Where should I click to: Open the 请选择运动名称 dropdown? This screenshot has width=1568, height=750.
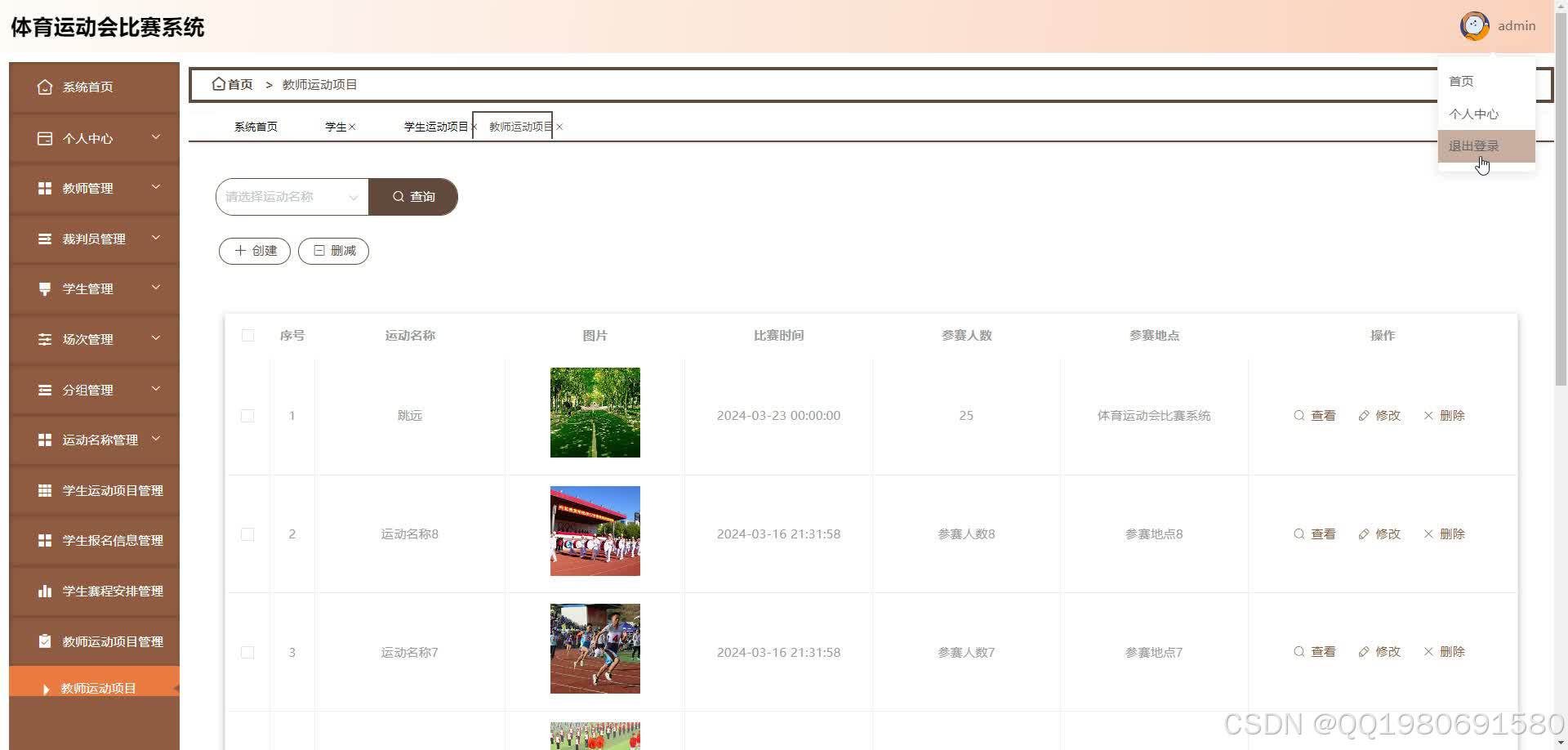pos(292,197)
